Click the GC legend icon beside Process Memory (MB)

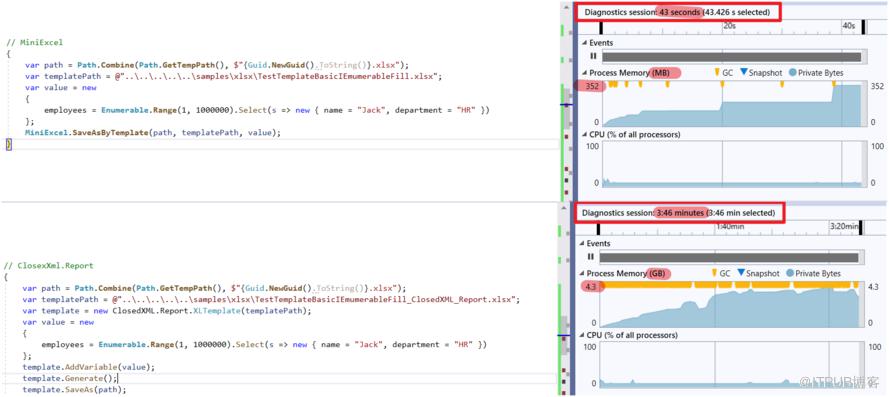717,73
